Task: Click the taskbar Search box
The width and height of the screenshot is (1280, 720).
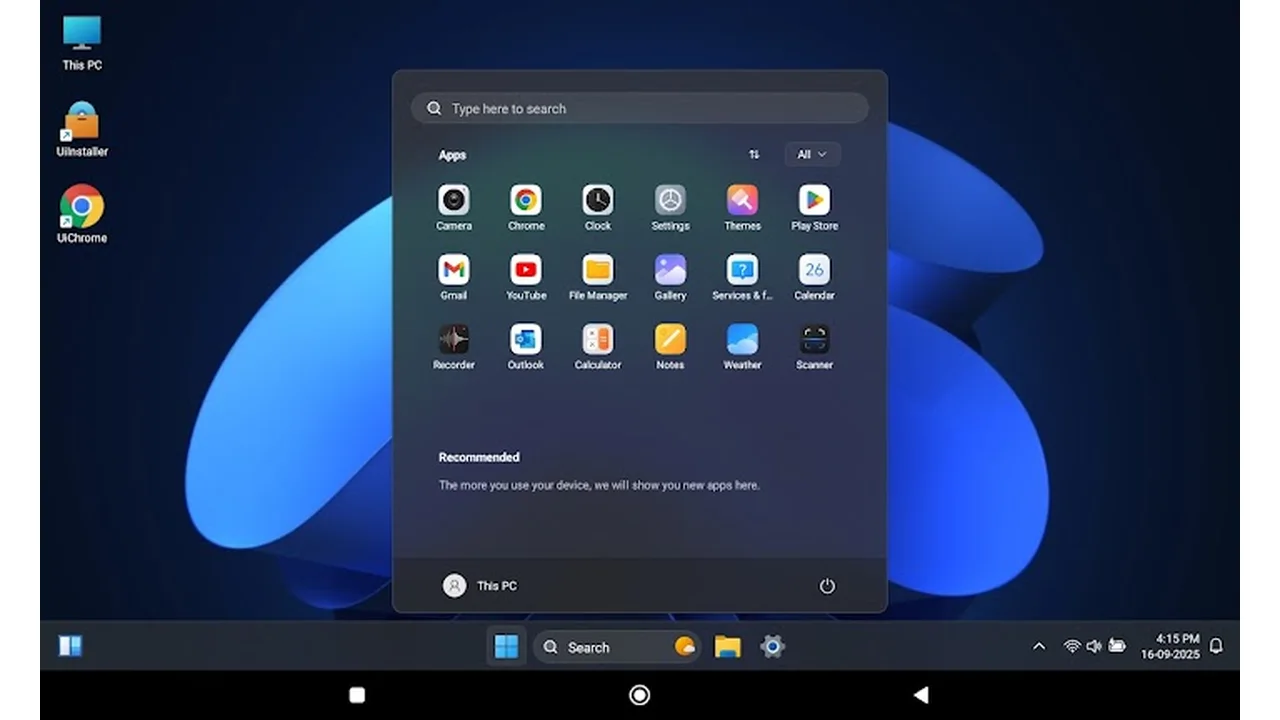Action: coord(617,647)
